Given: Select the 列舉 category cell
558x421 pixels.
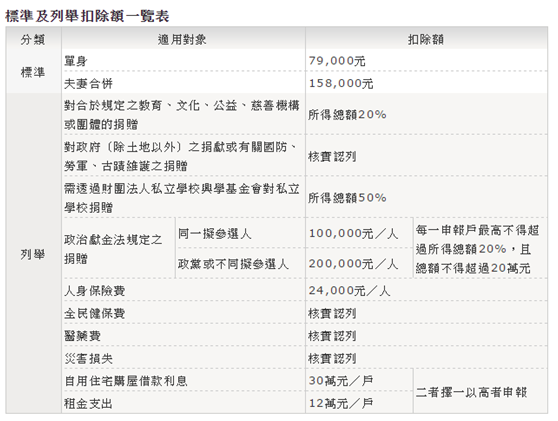Looking at the screenshot, I should tap(33, 254).
